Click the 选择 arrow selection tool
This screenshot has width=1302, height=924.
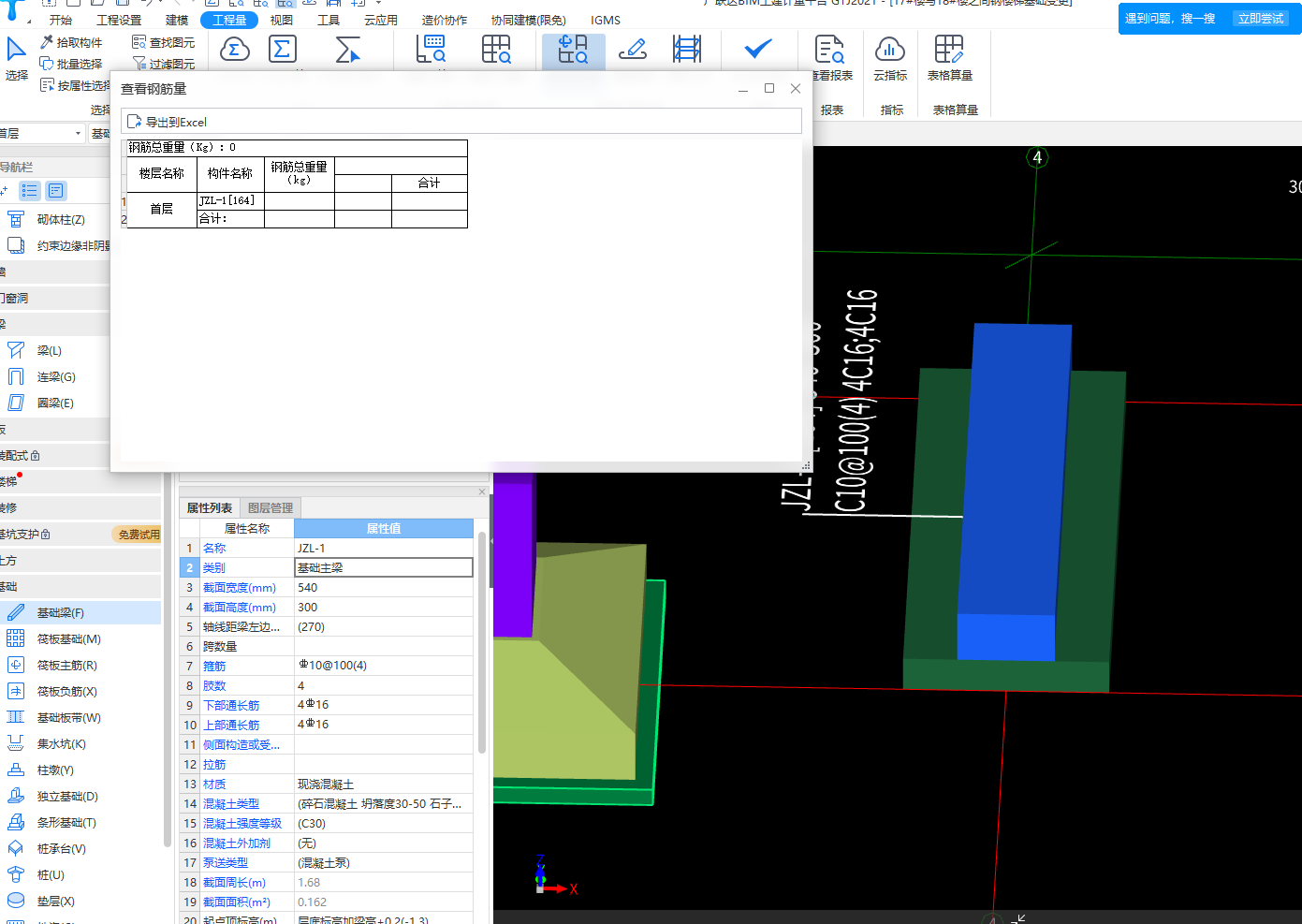click(x=16, y=59)
